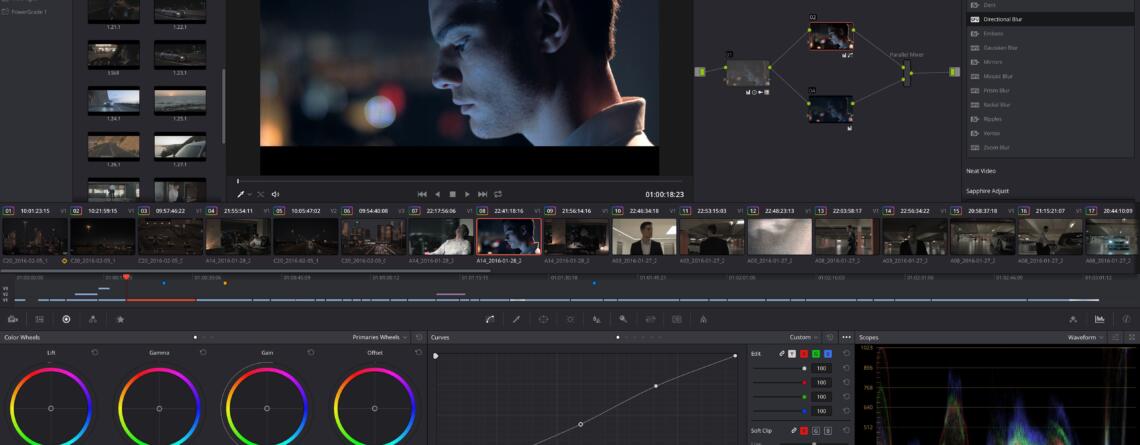Image resolution: width=1140 pixels, height=445 pixels.
Task: Stop playback in the viewer
Action: pyautogui.click(x=452, y=194)
